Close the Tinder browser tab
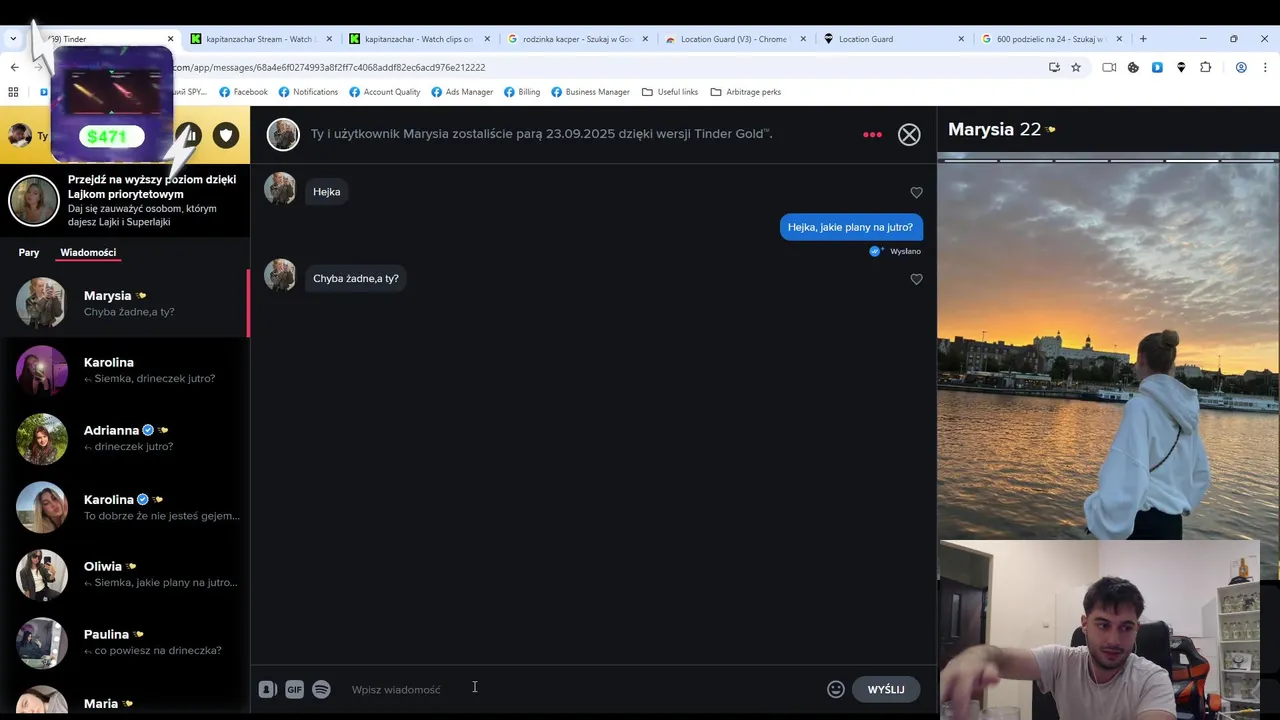Viewport: 1280px width, 720px height. point(170,39)
